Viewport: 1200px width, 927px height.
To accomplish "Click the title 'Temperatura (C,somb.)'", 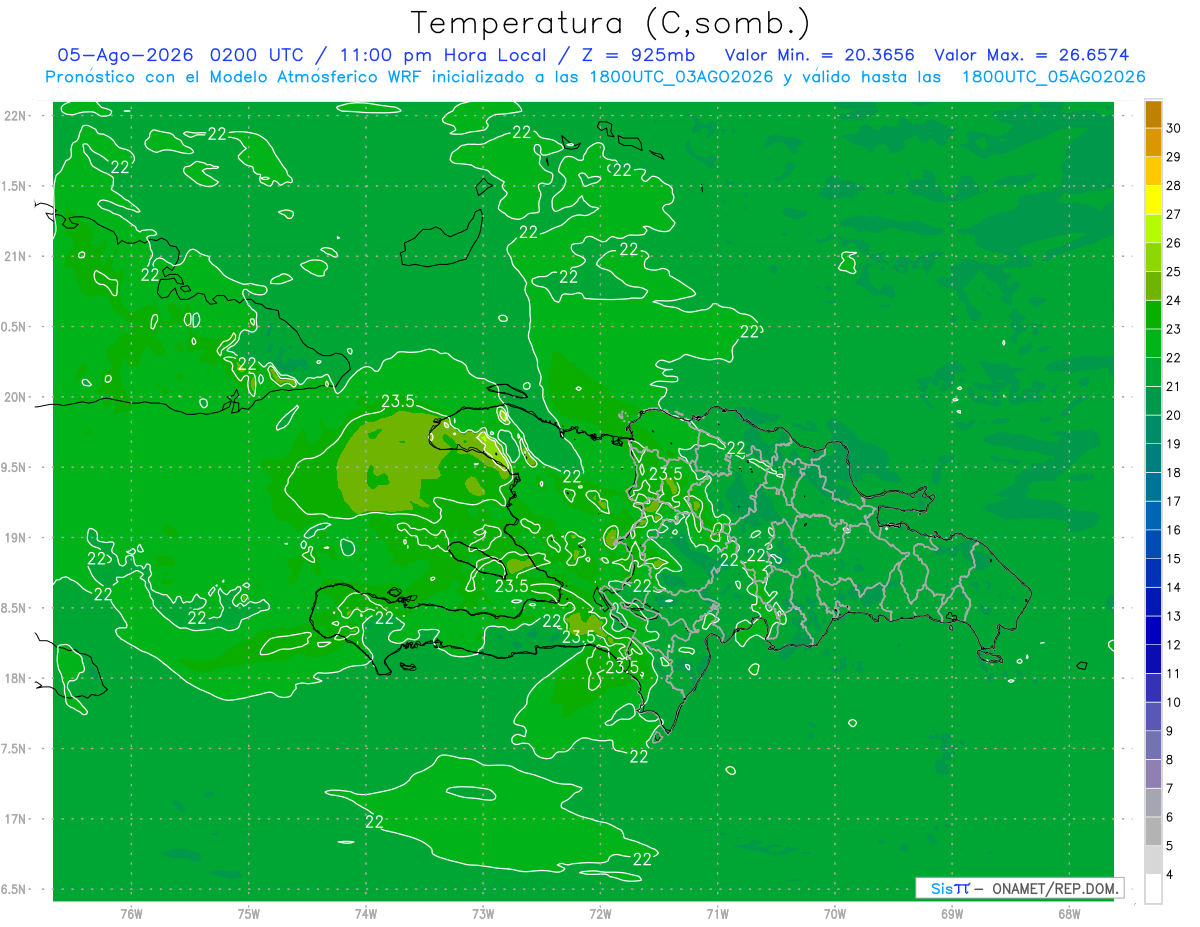I will pyautogui.click(x=611, y=22).
